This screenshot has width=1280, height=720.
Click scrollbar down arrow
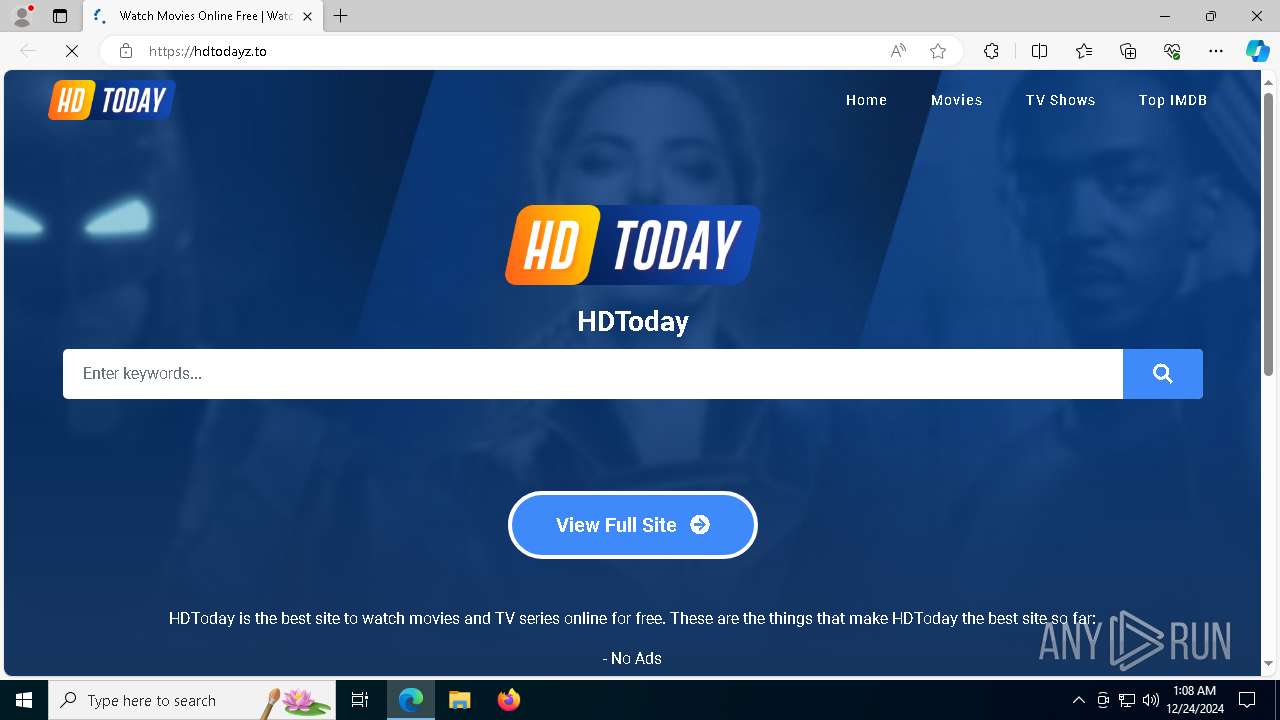1269,664
